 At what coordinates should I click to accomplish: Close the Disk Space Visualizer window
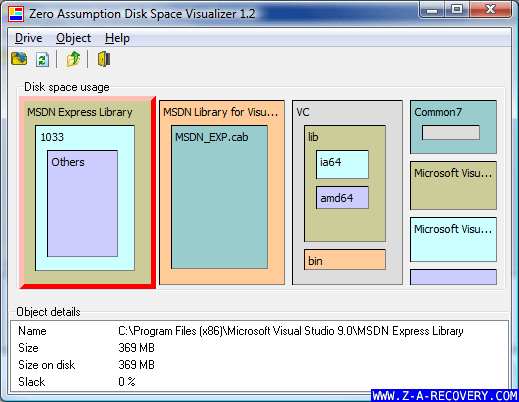pyautogui.click(x=490, y=9)
